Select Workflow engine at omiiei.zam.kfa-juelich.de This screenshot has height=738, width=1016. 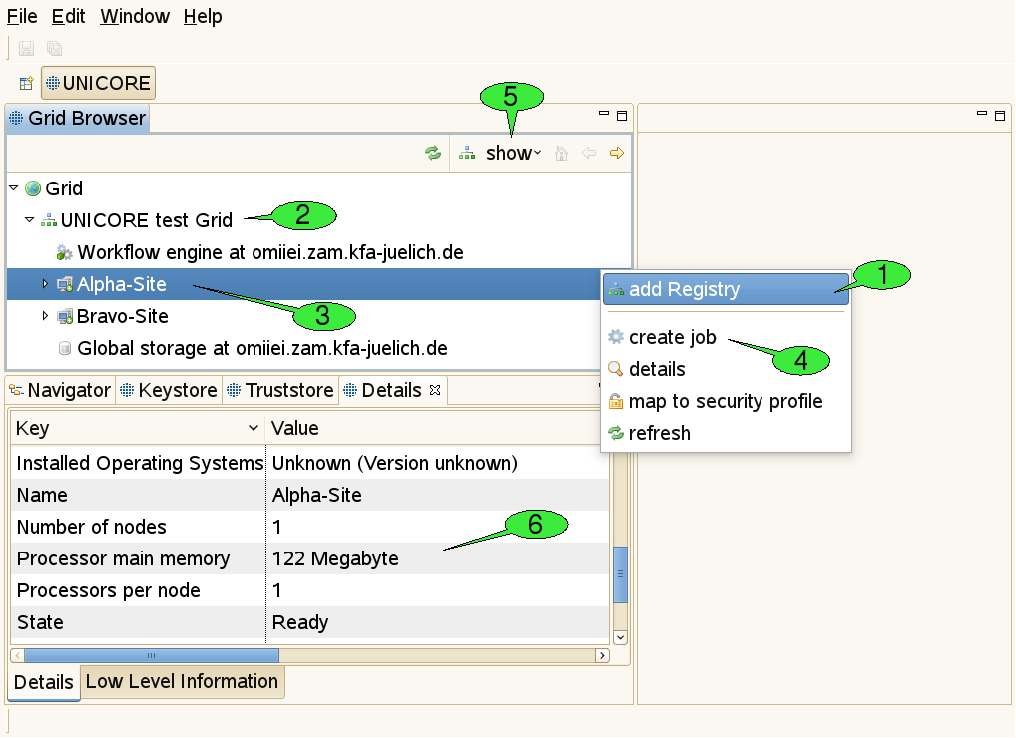[260, 252]
